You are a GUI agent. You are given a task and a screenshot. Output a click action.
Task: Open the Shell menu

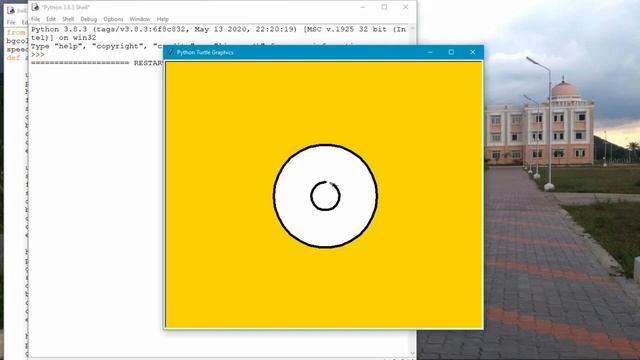coord(68,19)
